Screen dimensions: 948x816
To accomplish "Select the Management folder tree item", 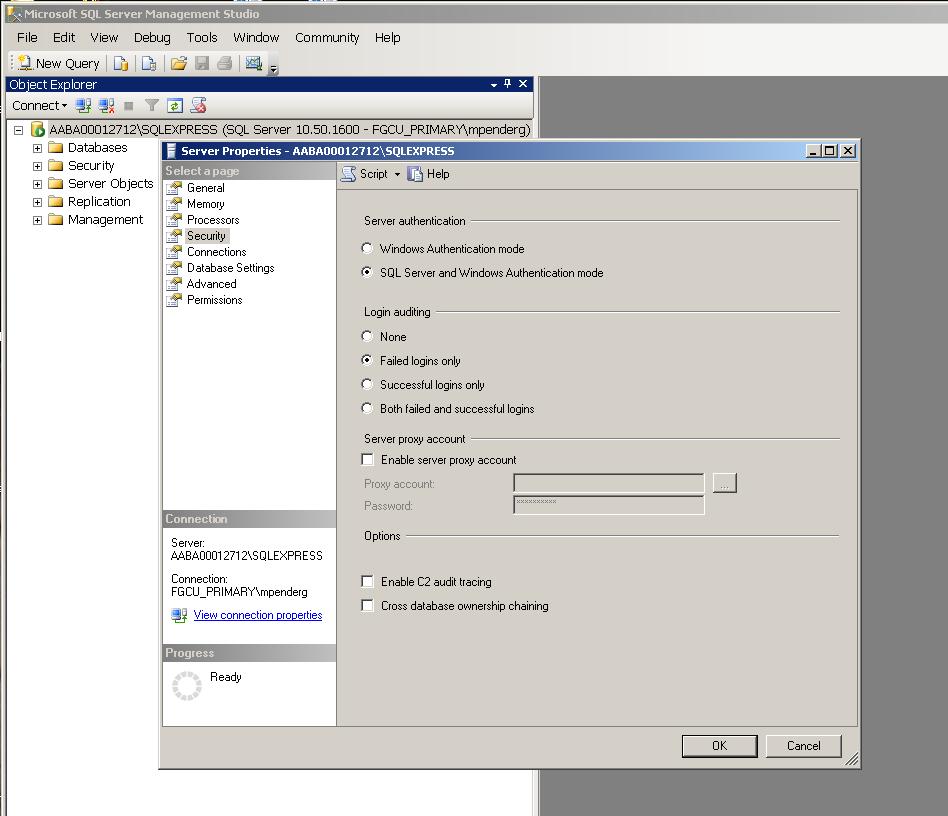I will tap(105, 220).
